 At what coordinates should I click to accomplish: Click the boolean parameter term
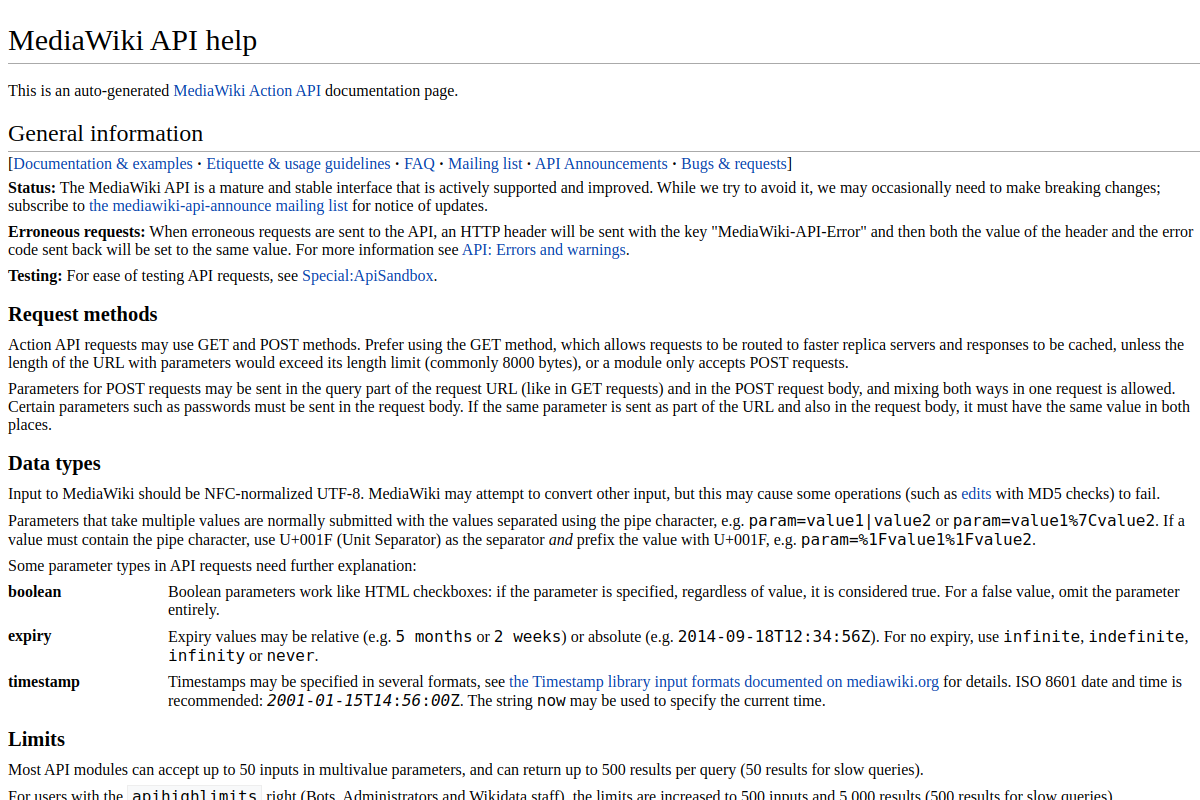click(35, 591)
